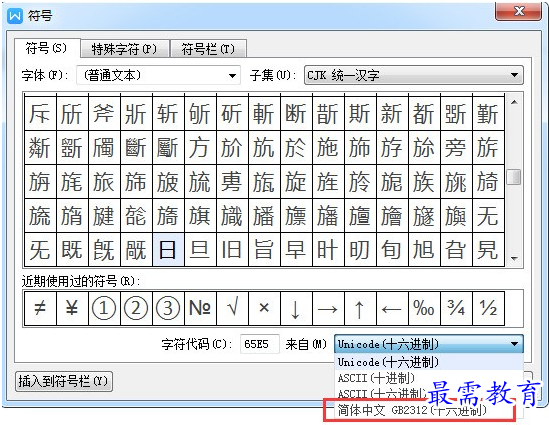Select the 族 character in grid
549x425 pixels.
click(x=424, y=181)
